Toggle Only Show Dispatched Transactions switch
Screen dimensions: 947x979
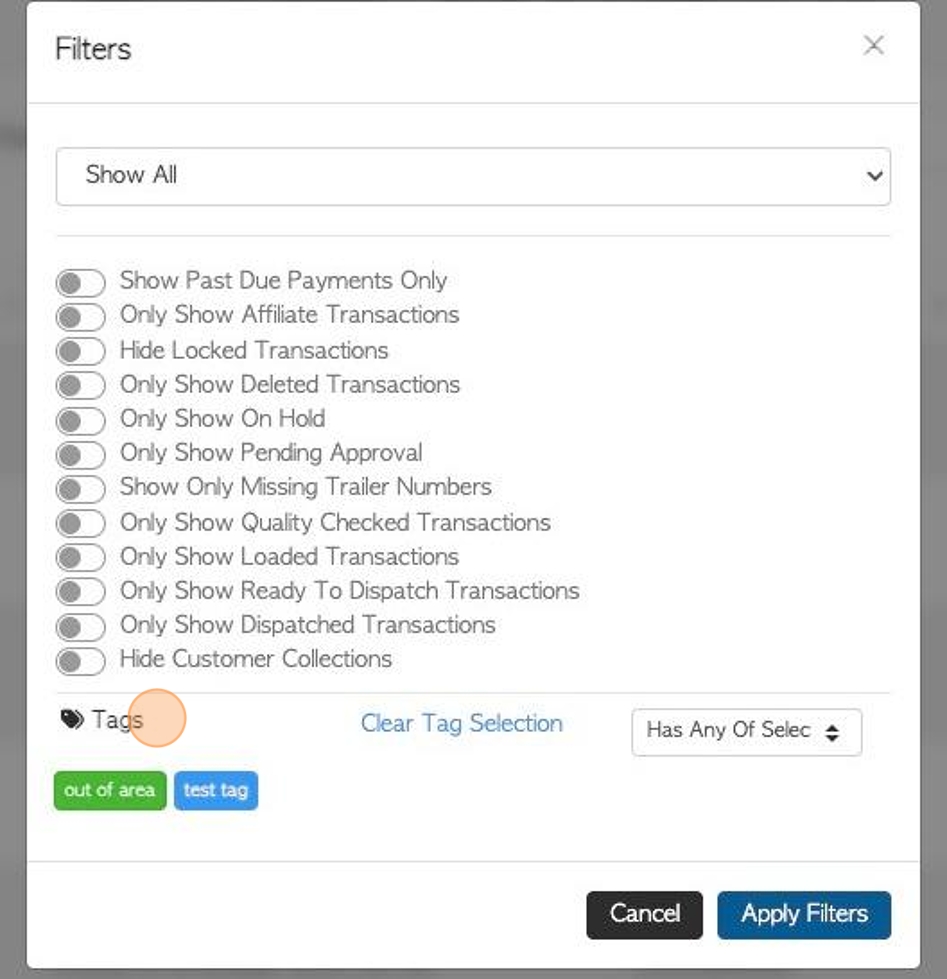pos(80,627)
